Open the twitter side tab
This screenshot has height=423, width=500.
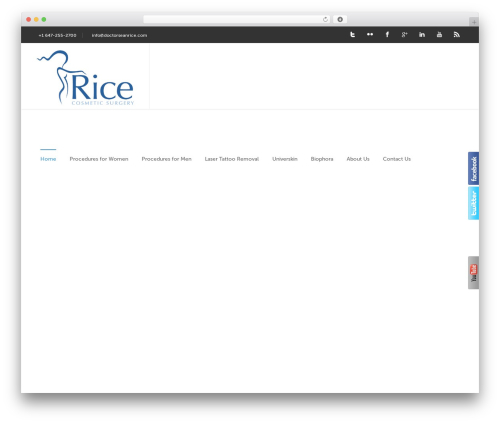pyautogui.click(x=473, y=203)
